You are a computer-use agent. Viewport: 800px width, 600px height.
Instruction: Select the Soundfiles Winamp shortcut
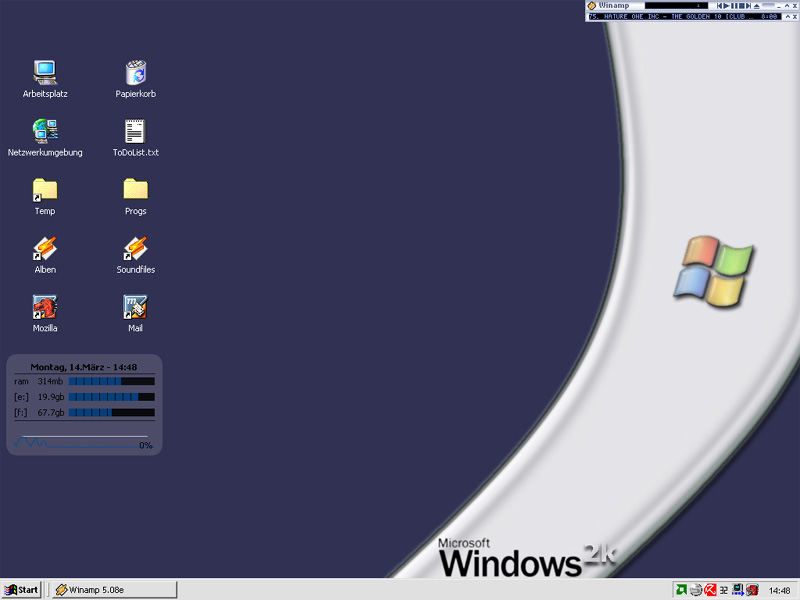point(136,255)
